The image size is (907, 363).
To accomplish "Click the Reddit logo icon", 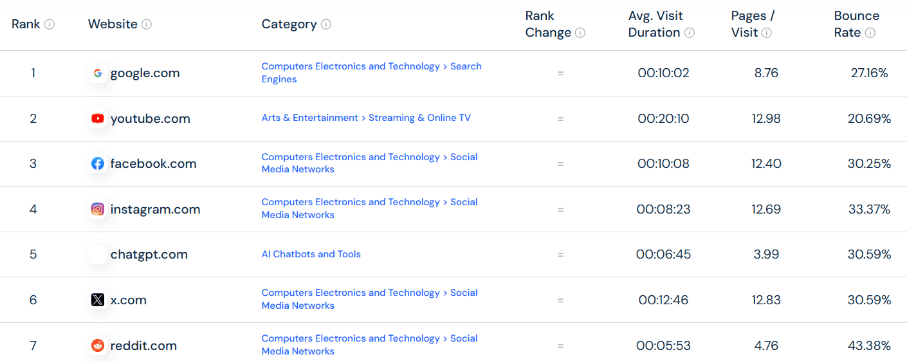I will click(98, 346).
